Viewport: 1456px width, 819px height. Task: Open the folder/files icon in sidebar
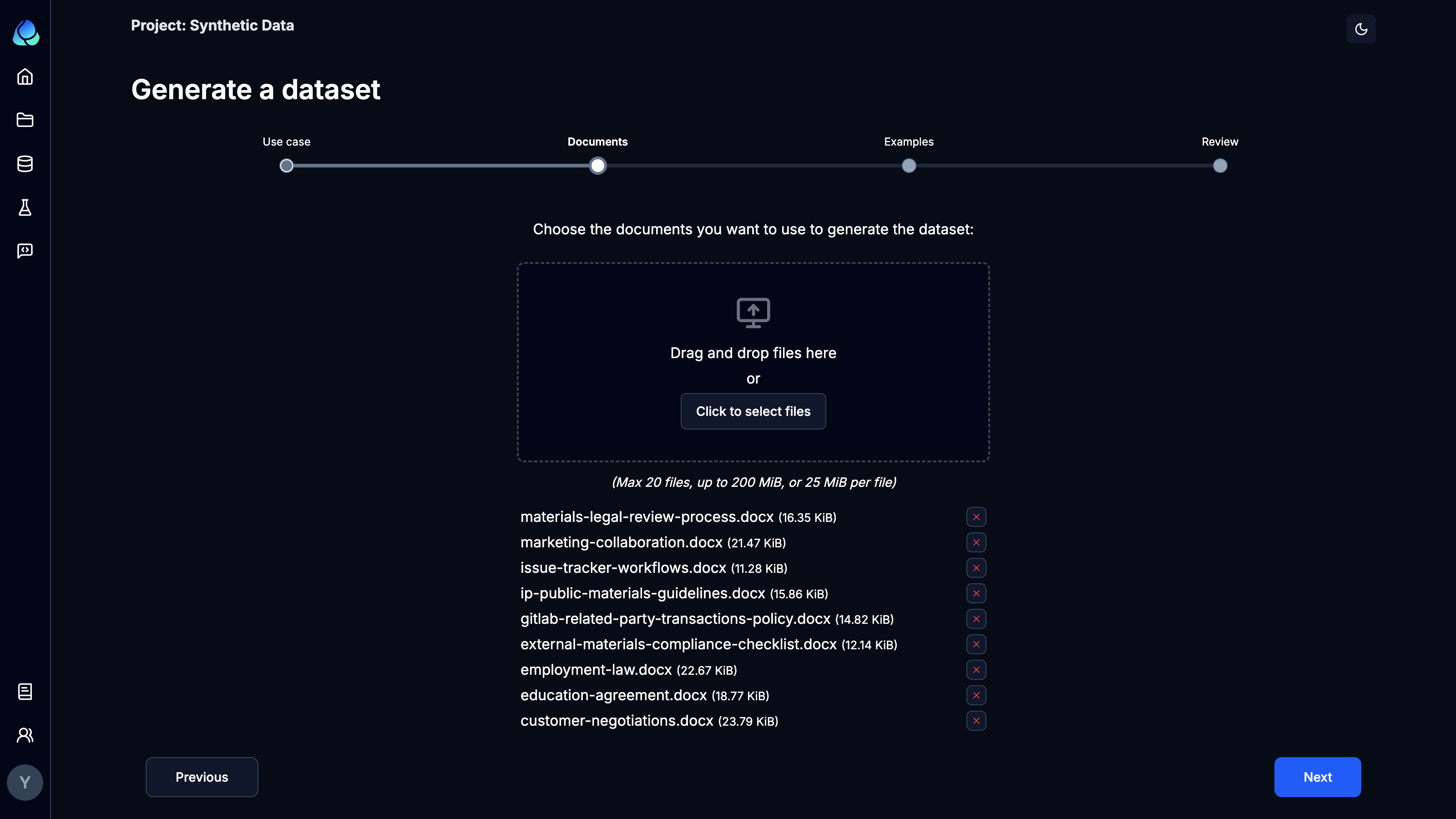tap(25, 120)
